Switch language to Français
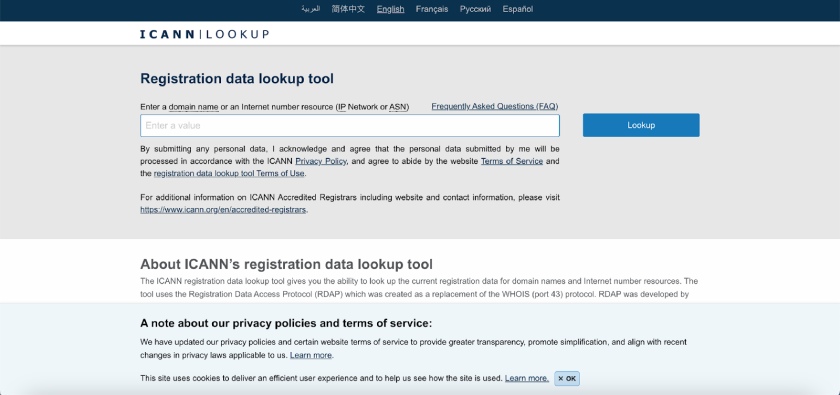The height and width of the screenshot is (395, 840). coord(432,9)
